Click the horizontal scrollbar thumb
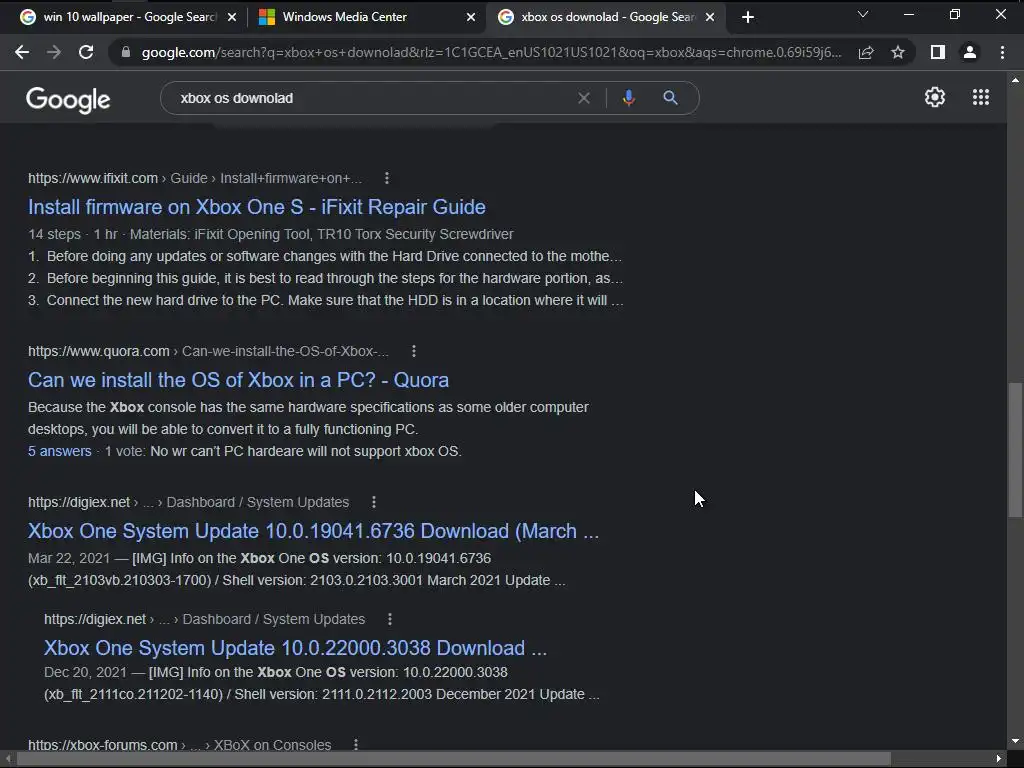Viewport: 1024px width, 768px height. click(454, 758)
